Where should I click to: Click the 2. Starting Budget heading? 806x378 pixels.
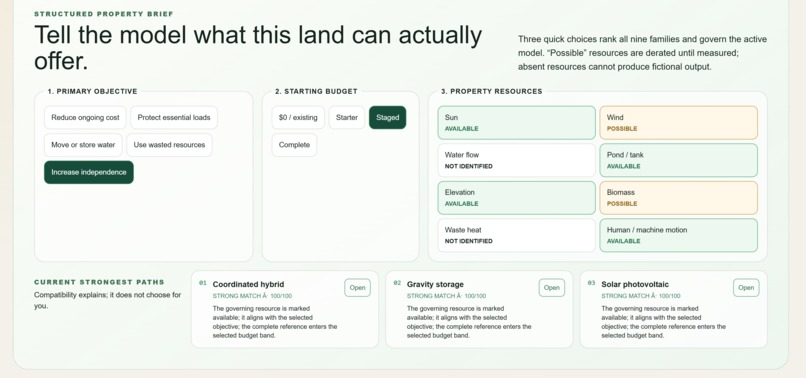316,92
